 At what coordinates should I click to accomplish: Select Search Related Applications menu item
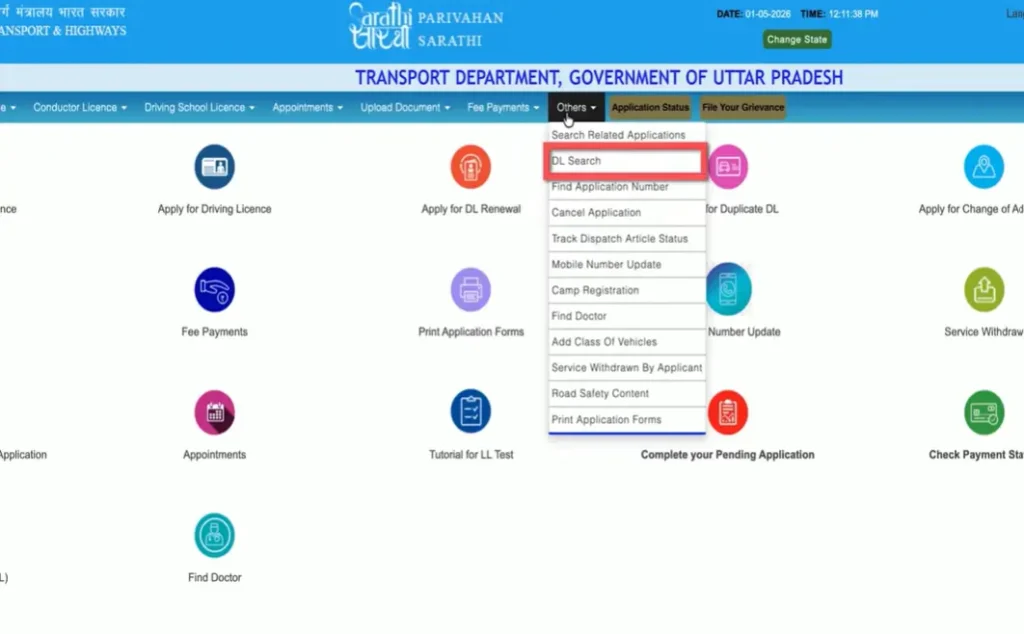point(626,135)
